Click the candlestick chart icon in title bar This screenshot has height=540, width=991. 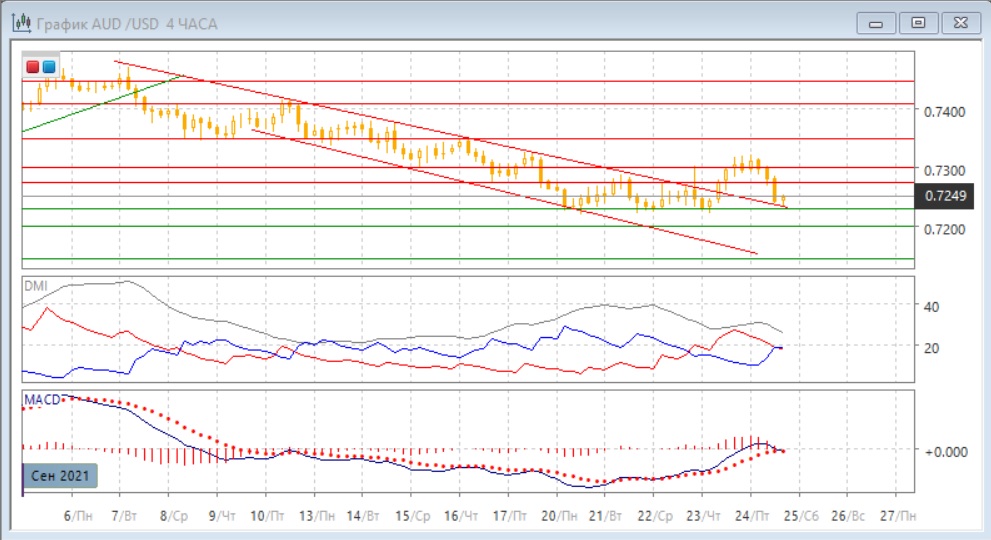tap(19, 21)
